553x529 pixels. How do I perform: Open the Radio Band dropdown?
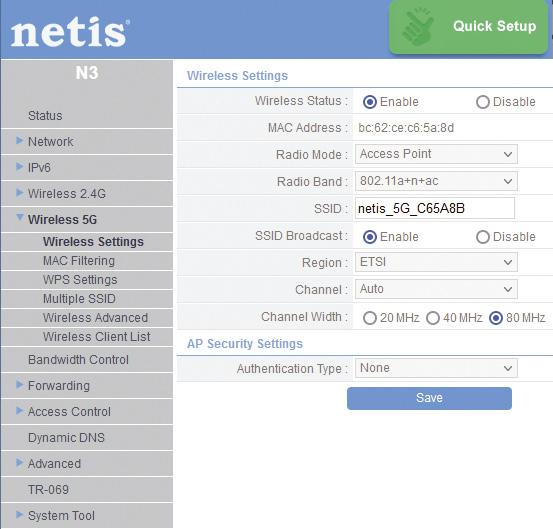pos(436,181)
